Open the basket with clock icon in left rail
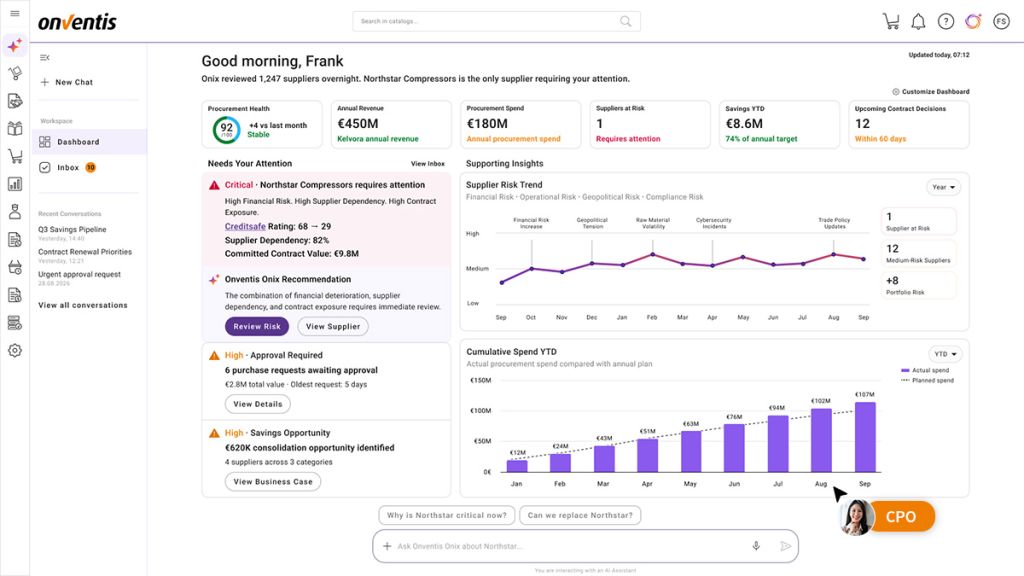Viewport: 1024px width, 576px height. tap(14, 267)
